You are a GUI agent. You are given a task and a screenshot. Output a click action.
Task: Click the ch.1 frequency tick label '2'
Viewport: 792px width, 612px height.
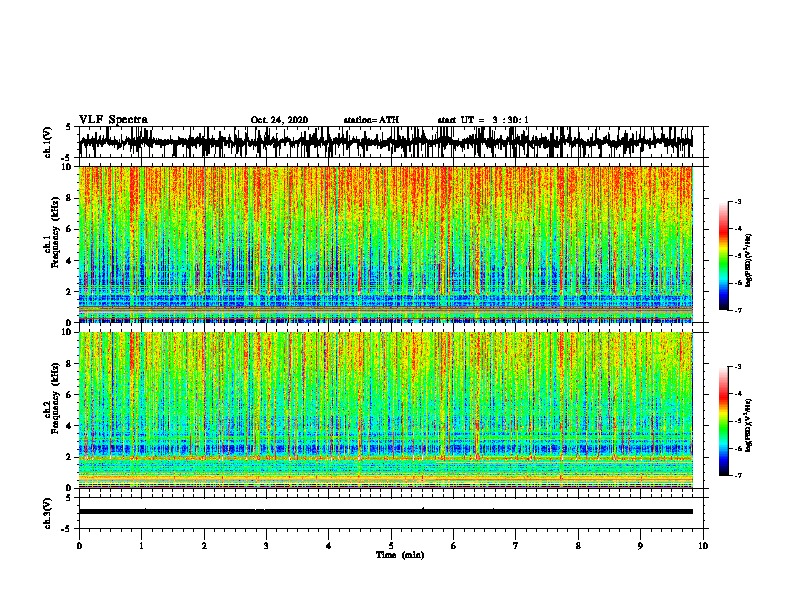pyautogui.click(x=69, y=292)
